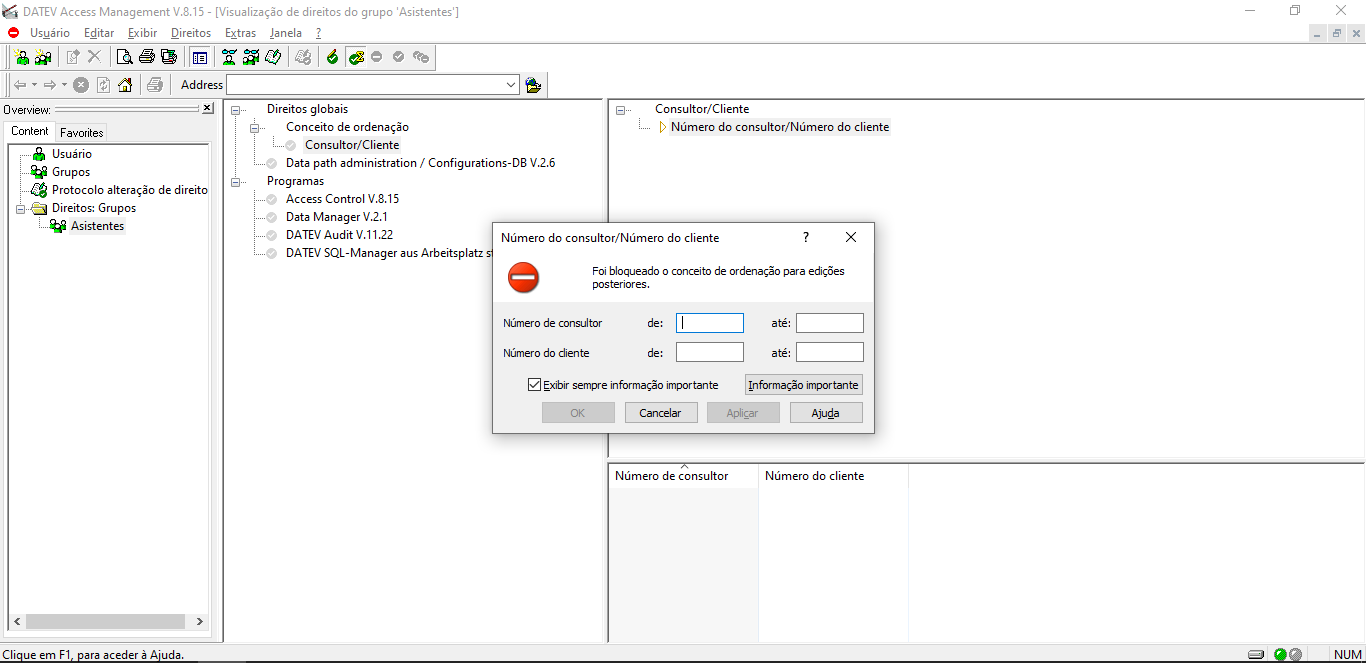Screen dimensions: 1366x663
Task: Select Usuário in the overview tree
Action: pyautogui.click(x=72, y=154)
